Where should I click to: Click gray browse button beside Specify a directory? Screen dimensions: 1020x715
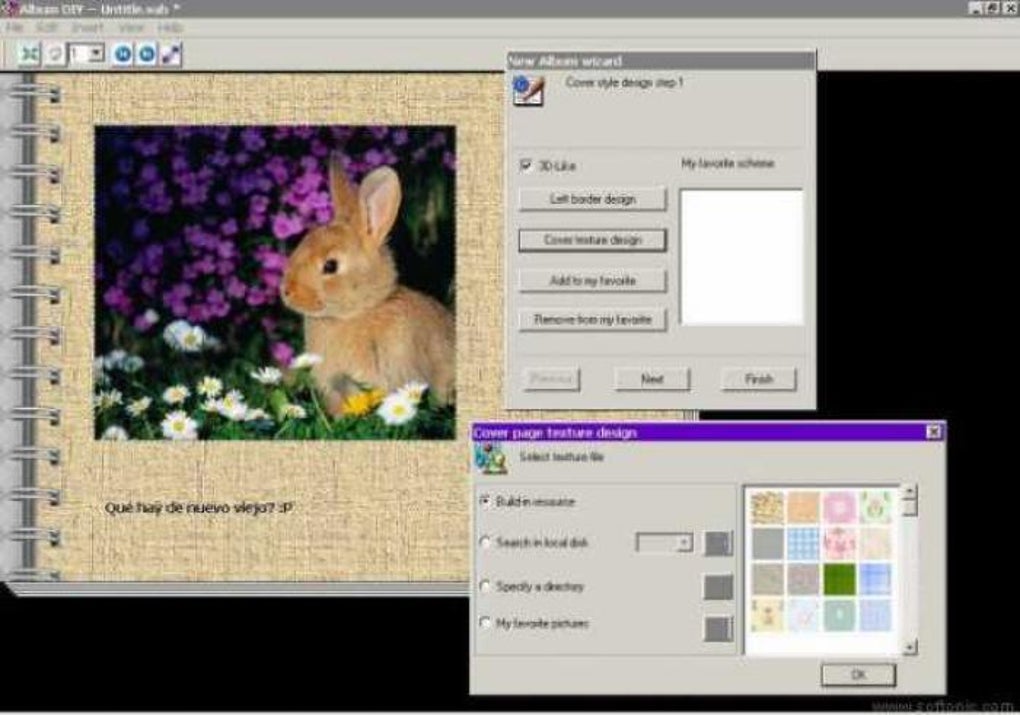718,587
